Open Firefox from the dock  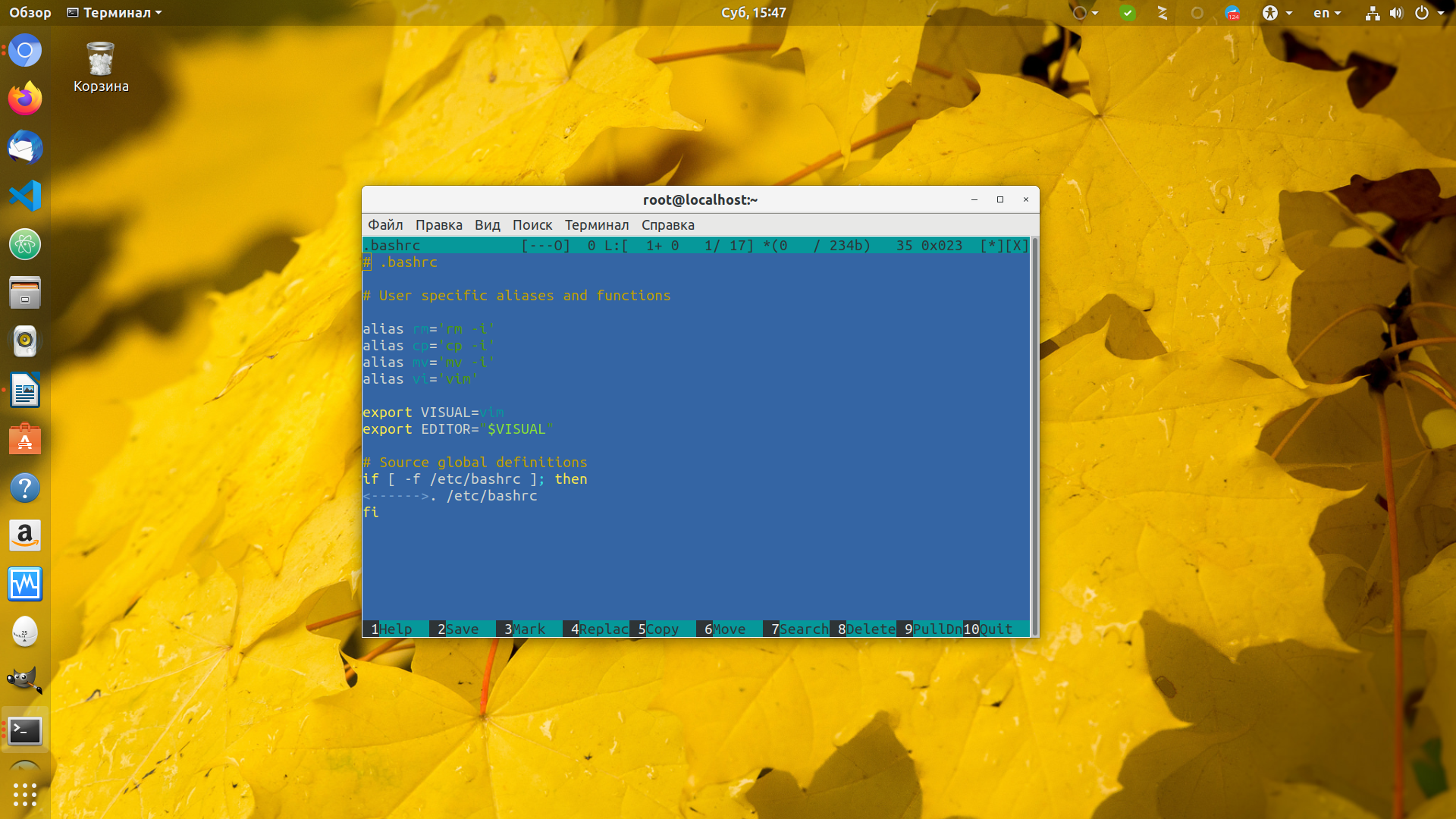tap(25, 99)
